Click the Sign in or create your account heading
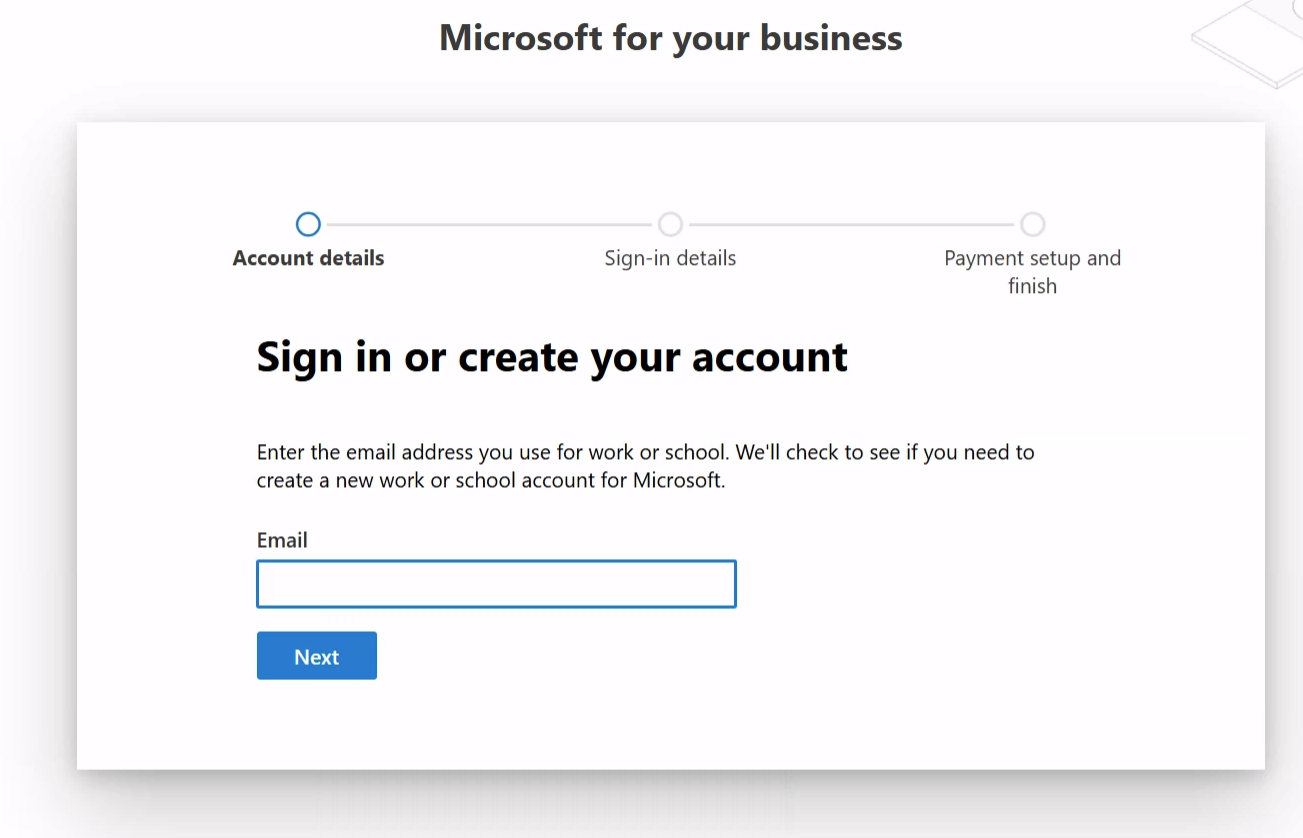The height and width of the screenshot is (838, 1303). 552,357
